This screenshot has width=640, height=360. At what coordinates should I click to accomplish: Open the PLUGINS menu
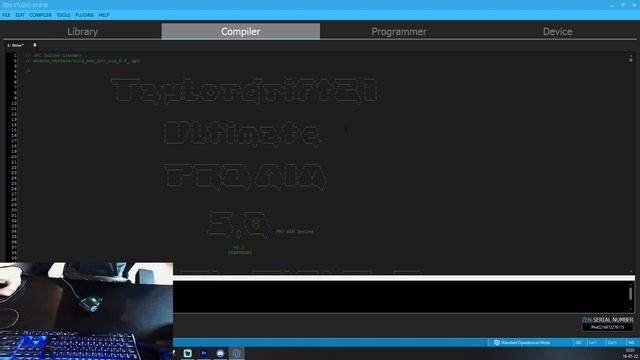[x=84, y=15]
